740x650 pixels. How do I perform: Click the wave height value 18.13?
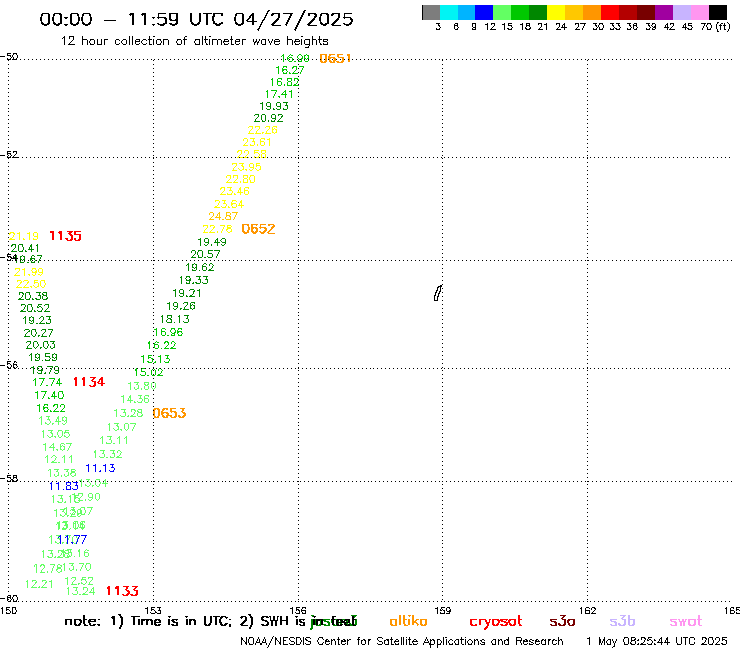point(175,319)
